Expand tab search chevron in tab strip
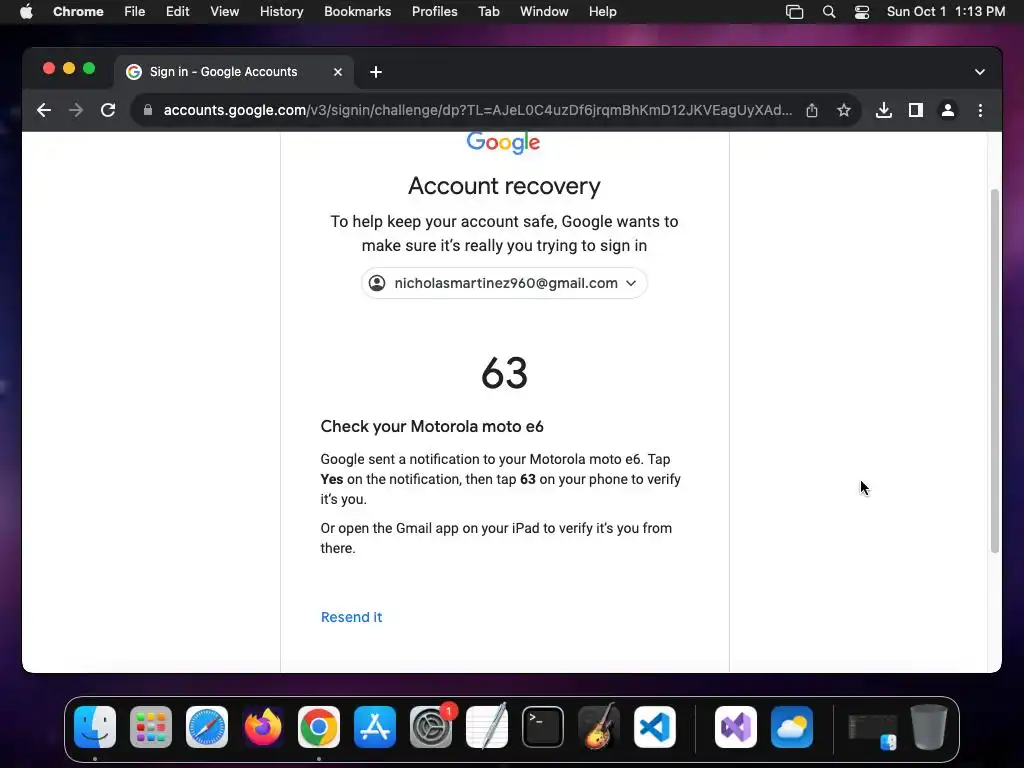Viewport: 1024px width, 768px height. 980,72
